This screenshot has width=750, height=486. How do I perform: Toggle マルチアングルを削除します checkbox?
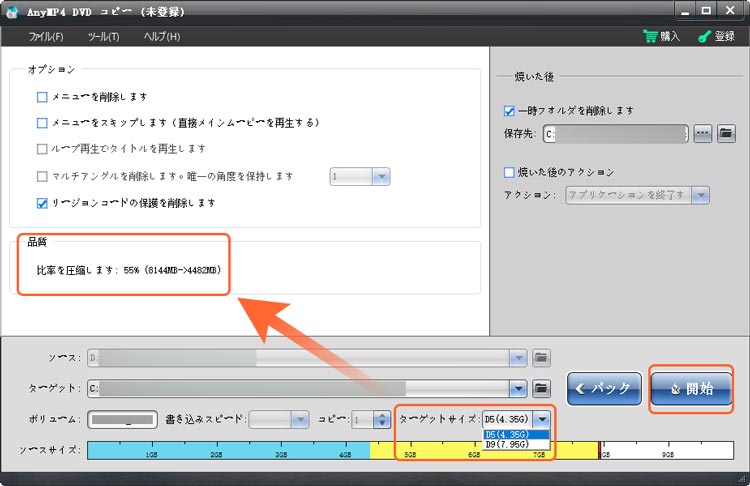42,177
